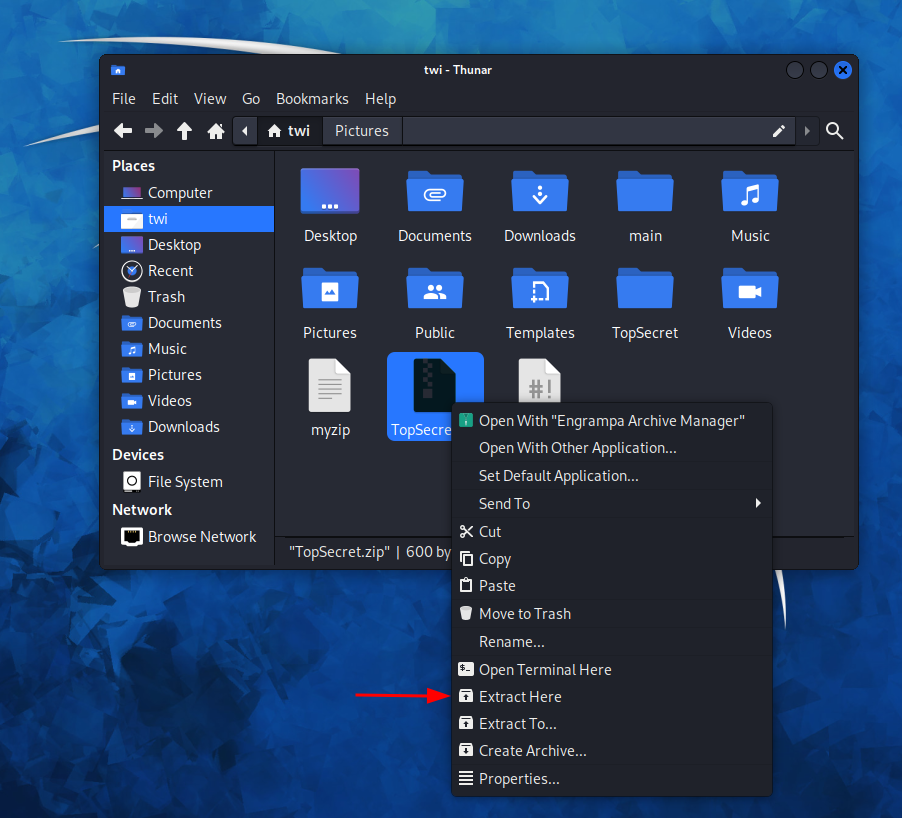Click Browse Network in sidebar
902x818 pixels.
[x=201, y=537]
